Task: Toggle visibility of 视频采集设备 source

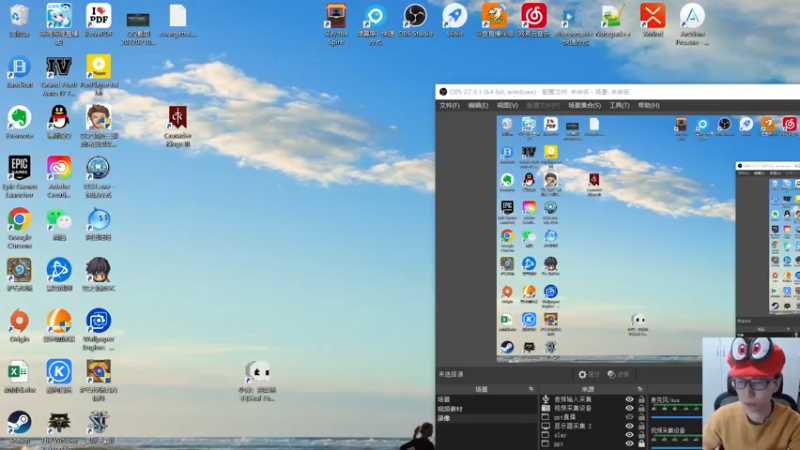Action: tap(629, 408)
